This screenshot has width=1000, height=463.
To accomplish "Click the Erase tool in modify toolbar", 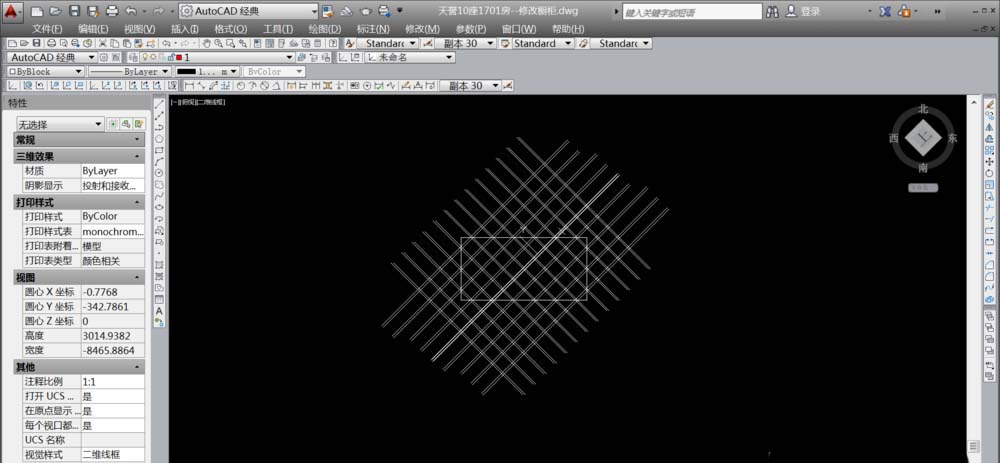I will tap(990, 104).
